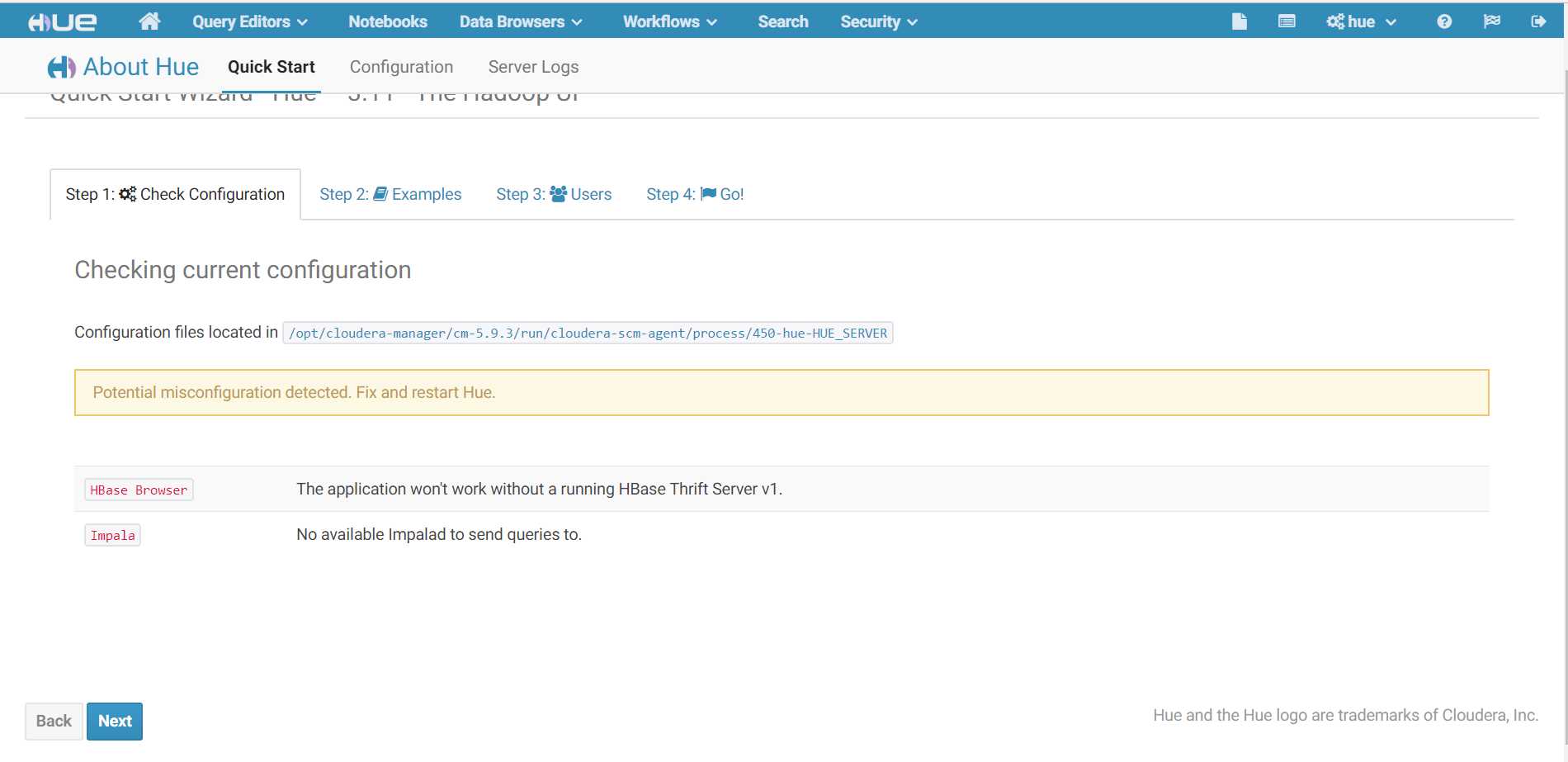Click the gears icon beside hue user
Viewport: 1568px width, 762px height.
1335,21
